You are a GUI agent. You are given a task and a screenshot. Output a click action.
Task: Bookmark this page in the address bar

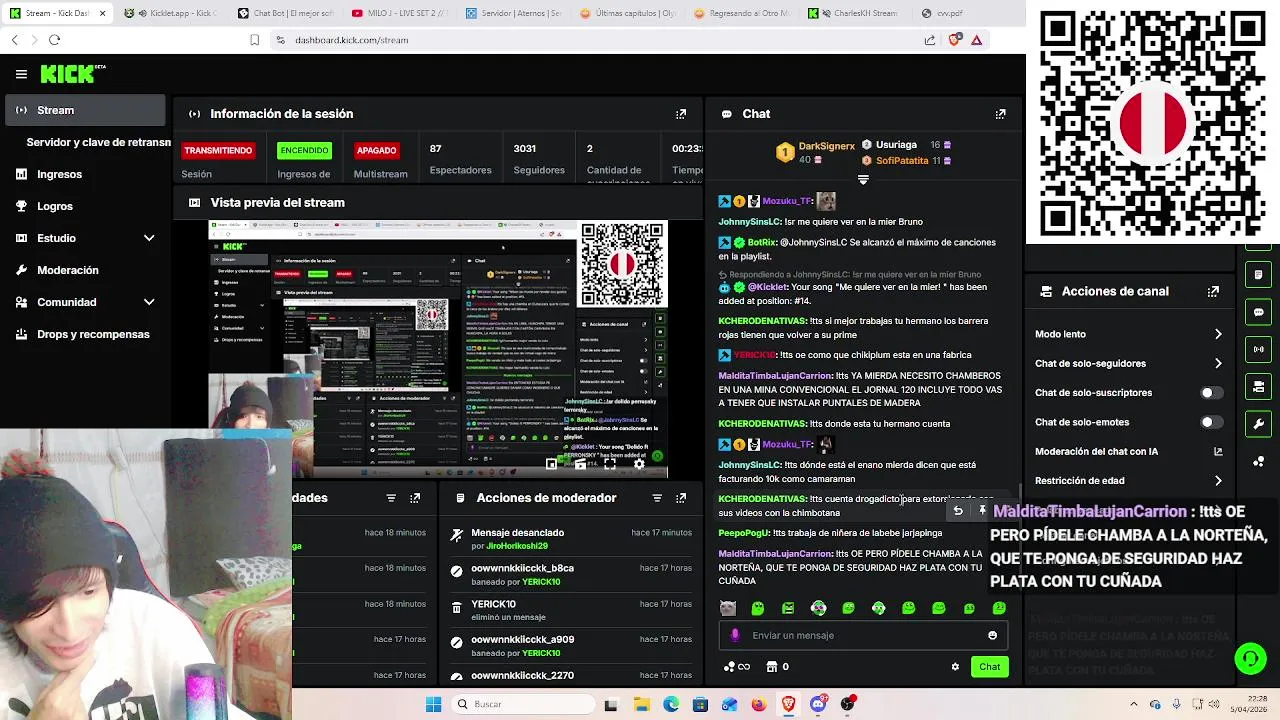coord(255,40)
